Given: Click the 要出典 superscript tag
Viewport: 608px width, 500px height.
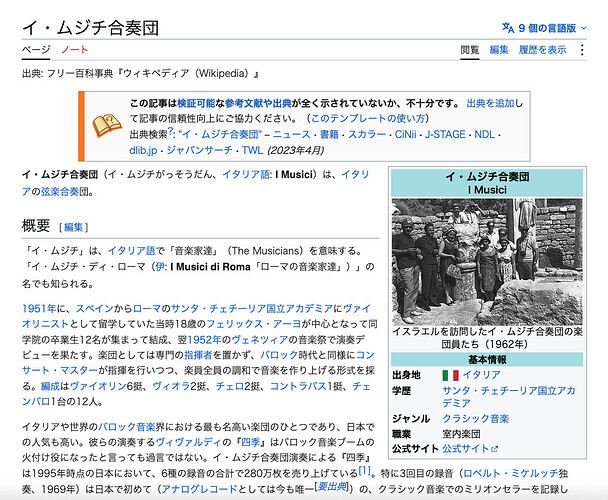Looking at the screenshot, I should tap(332, 486).
